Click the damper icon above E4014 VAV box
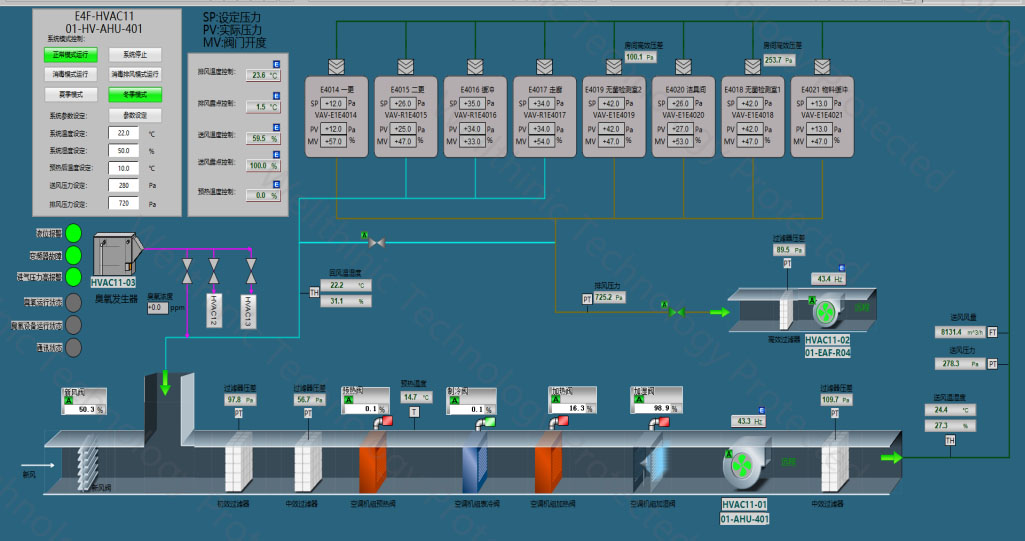 click(x=337, y=67)
